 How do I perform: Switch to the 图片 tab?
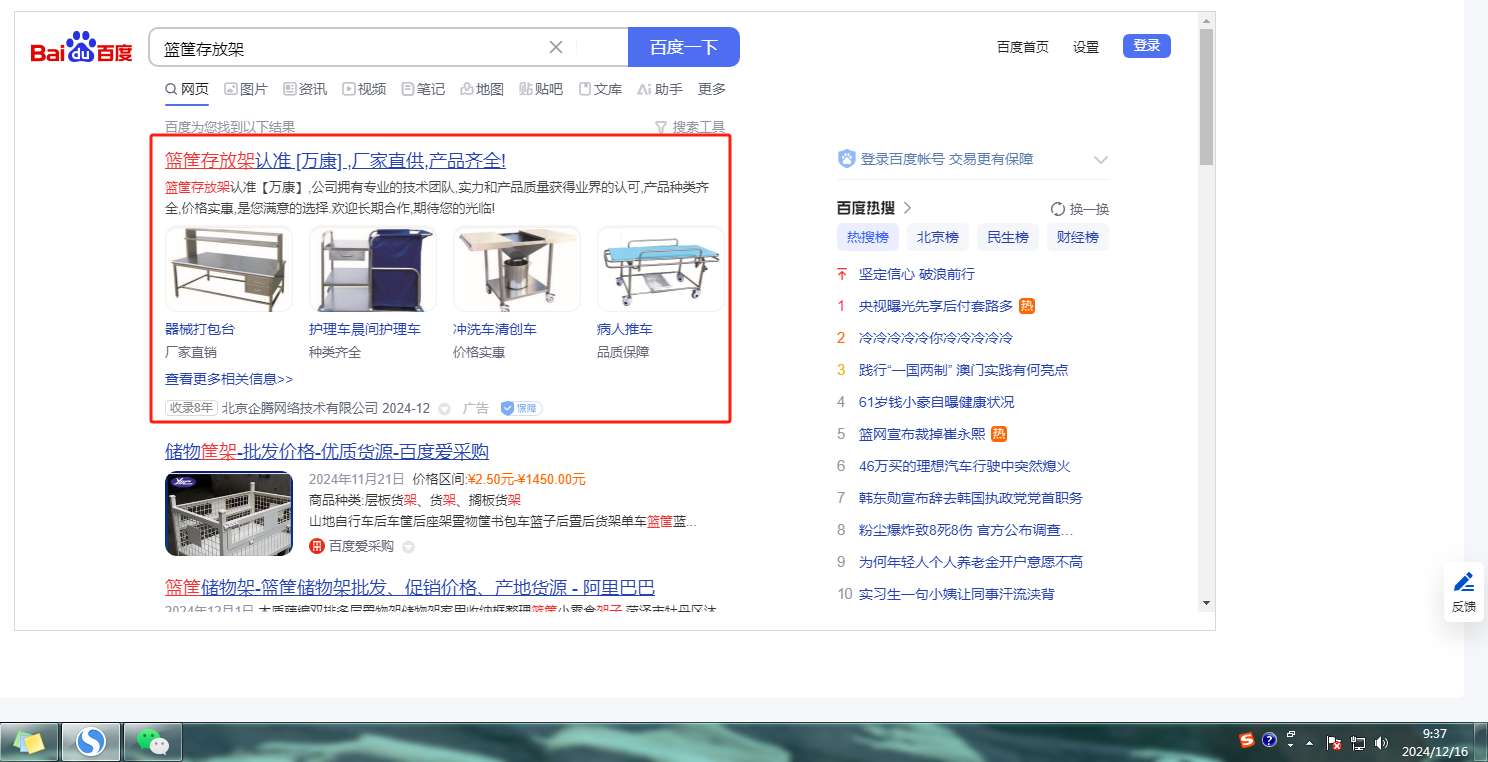(x=246, y=89)
